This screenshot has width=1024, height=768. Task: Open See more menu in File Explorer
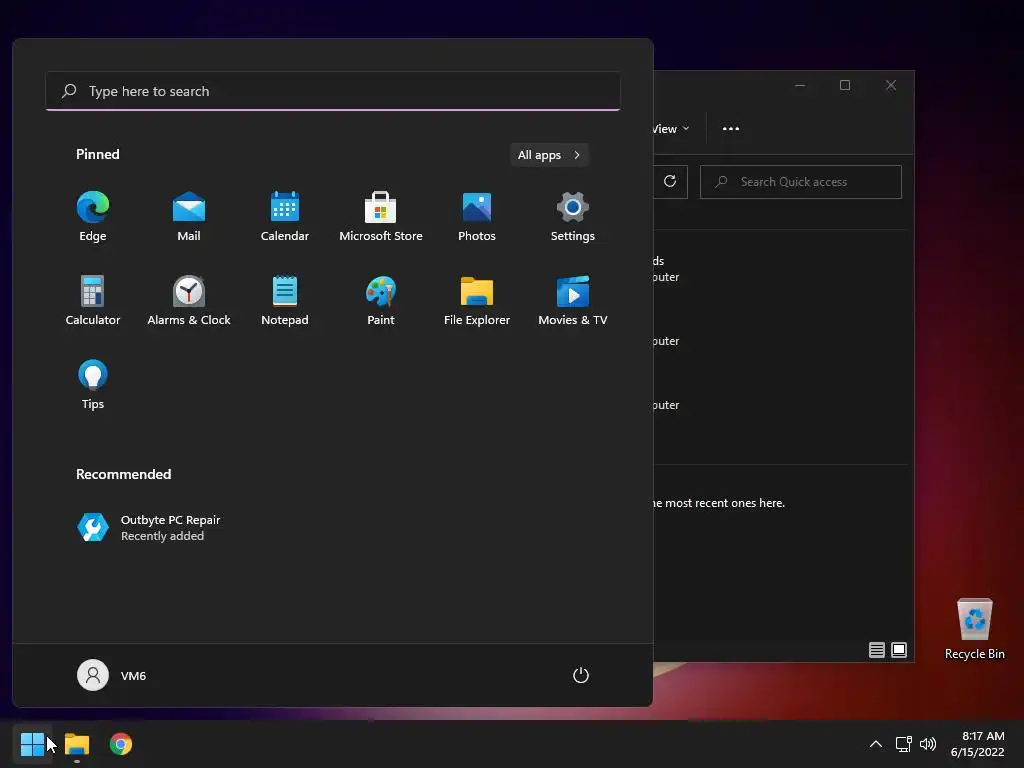[731, 129]
